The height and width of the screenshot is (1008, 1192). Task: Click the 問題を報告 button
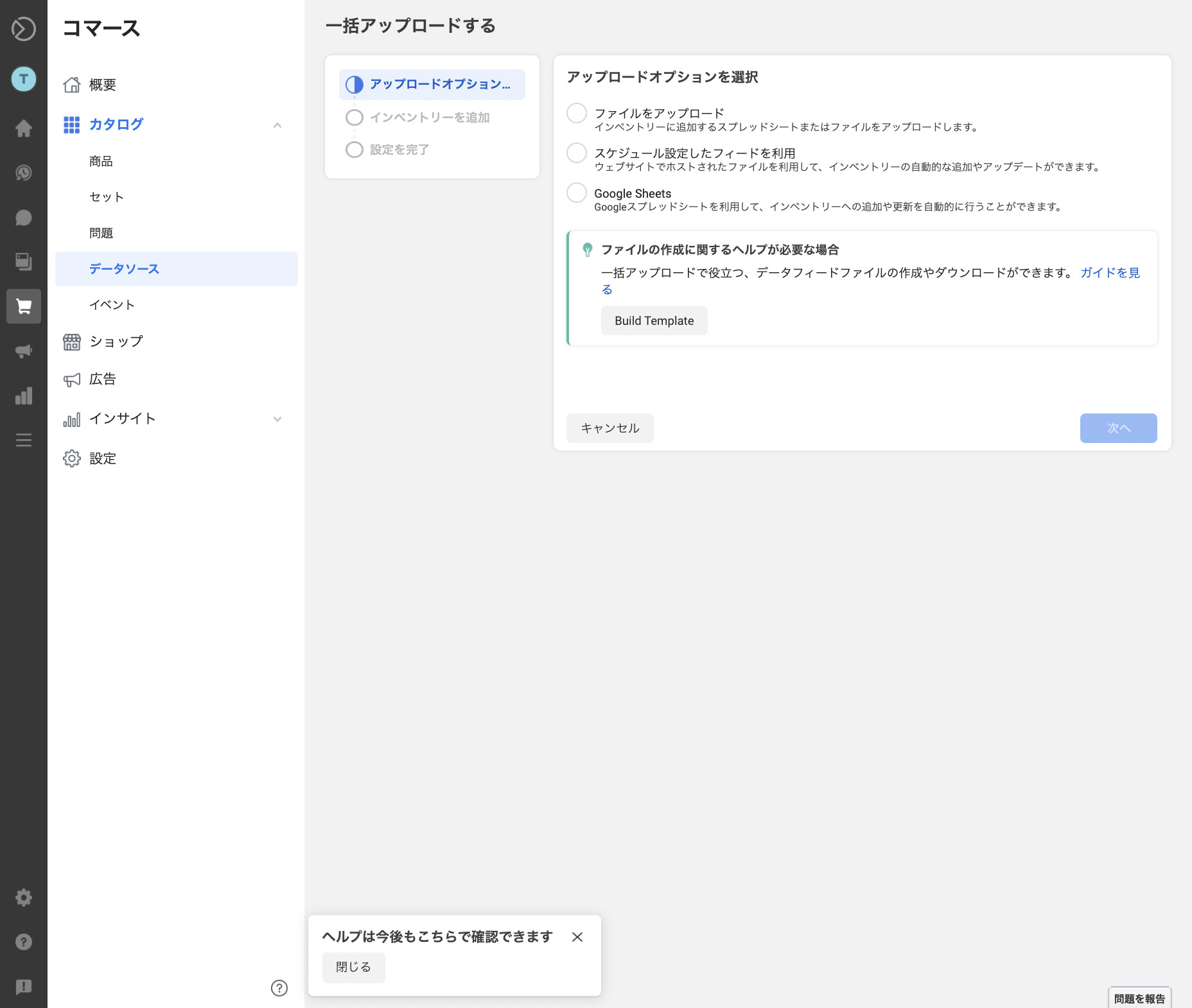(1139, 998)
